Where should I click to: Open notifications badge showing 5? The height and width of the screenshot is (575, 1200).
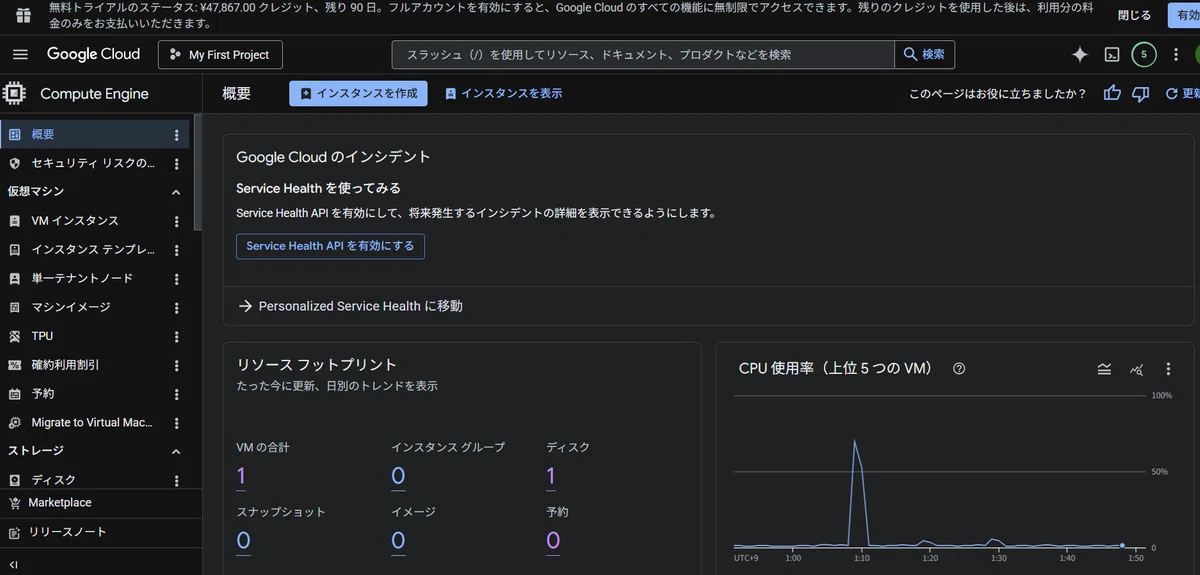pos(1144,54)
